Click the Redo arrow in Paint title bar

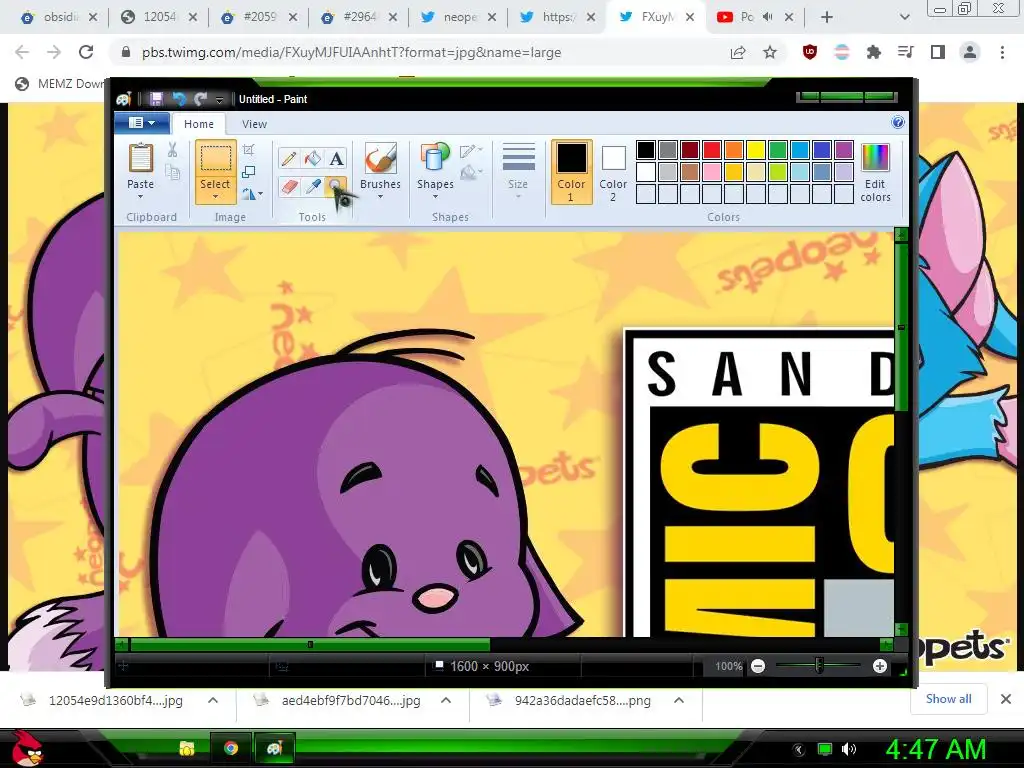200,99
